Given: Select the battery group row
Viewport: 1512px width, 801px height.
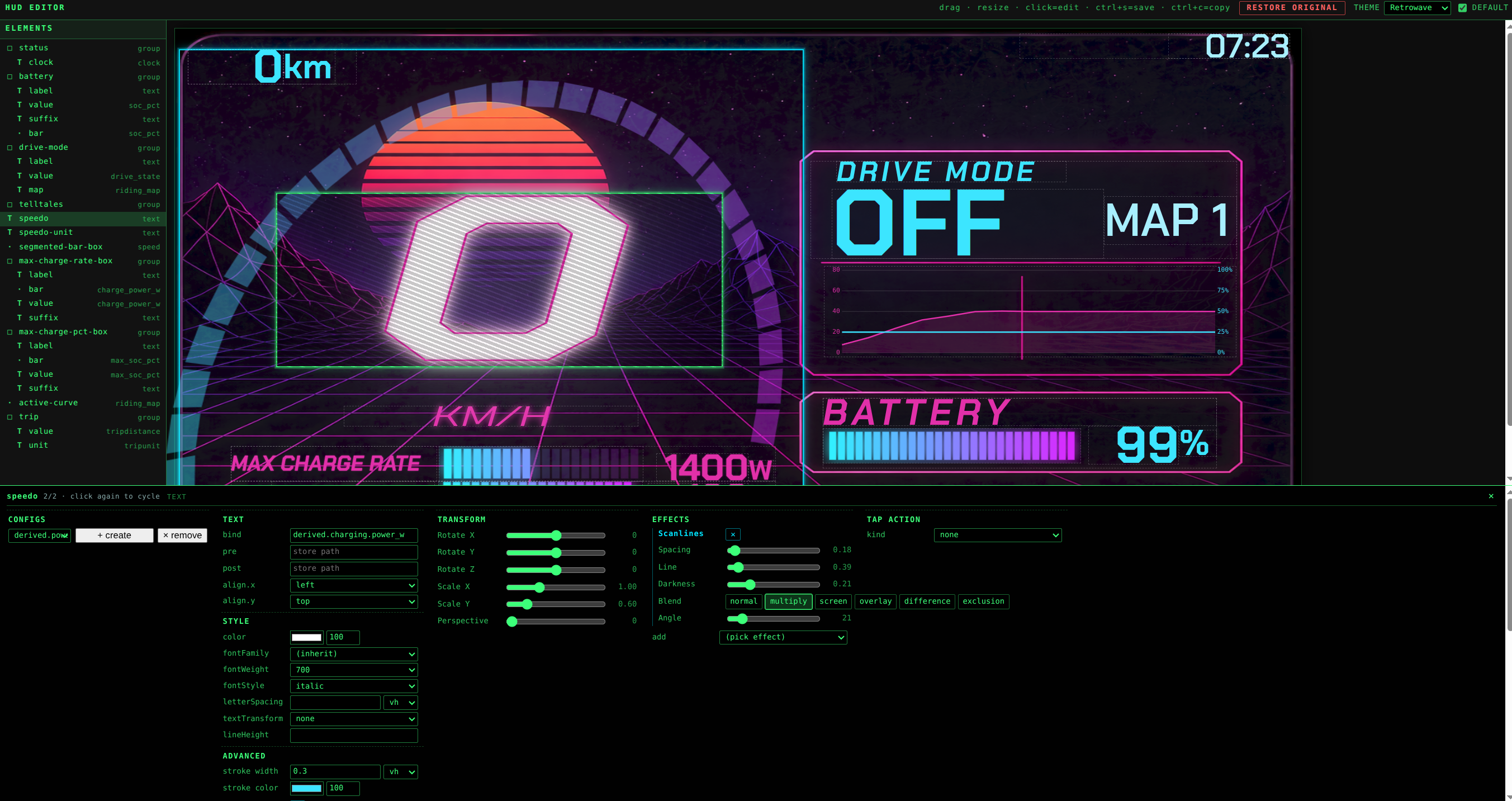Looking at the screenshot, I should (83, 76).
